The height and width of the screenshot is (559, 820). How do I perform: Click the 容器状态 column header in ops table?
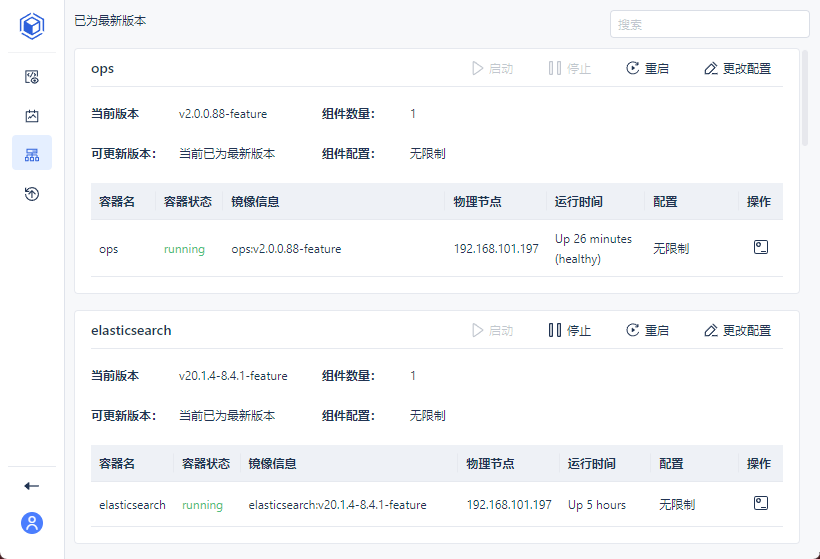[x=188, y=202]
